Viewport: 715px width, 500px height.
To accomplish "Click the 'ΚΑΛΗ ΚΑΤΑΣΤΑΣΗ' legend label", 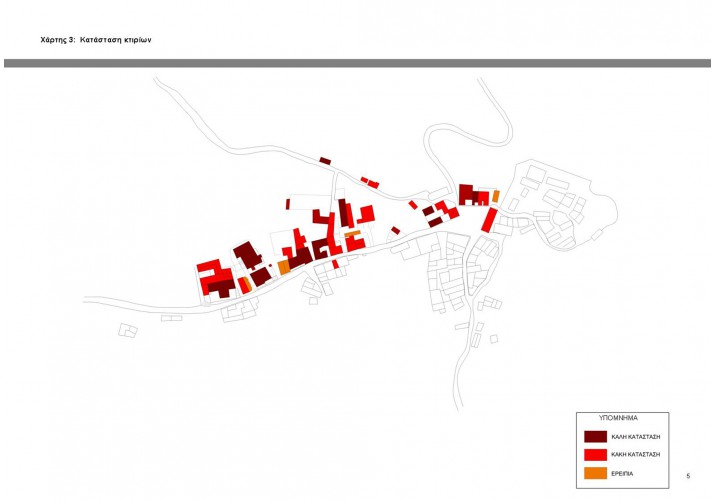I will click(x=636, y=437).
